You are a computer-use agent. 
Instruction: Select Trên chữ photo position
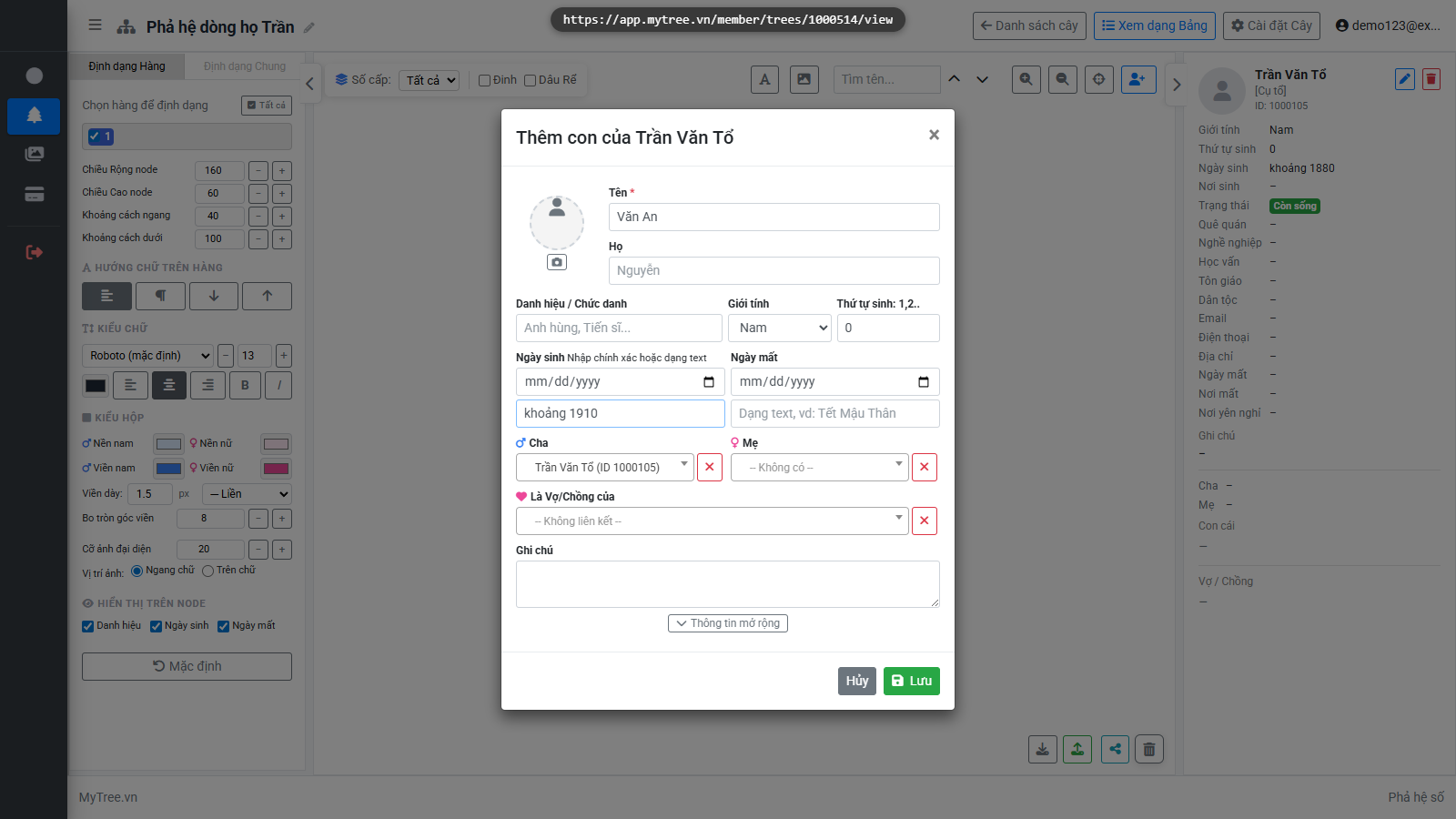tap(208, 571)
